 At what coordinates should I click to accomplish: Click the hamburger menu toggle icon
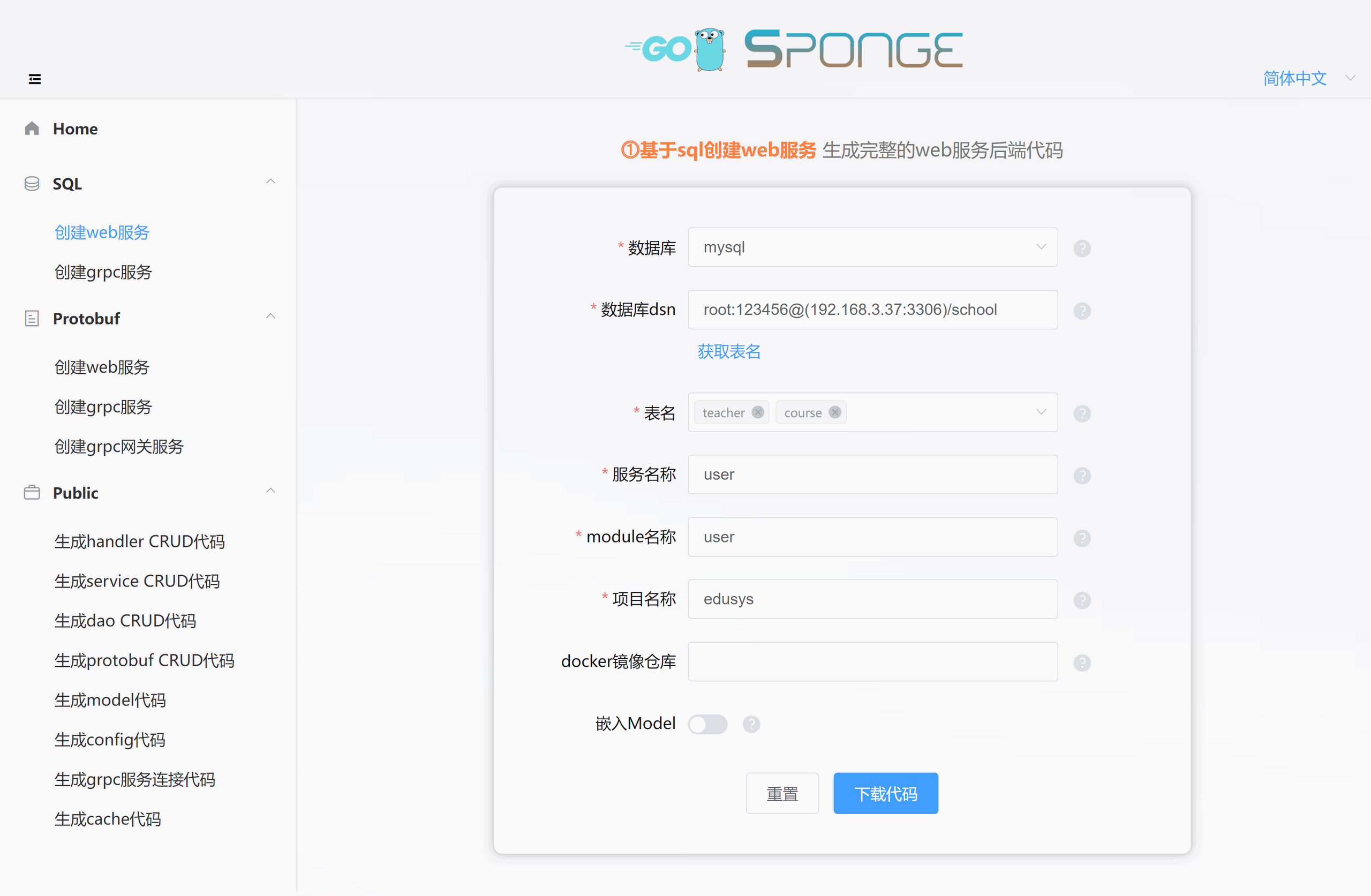(x=34, y=78)
